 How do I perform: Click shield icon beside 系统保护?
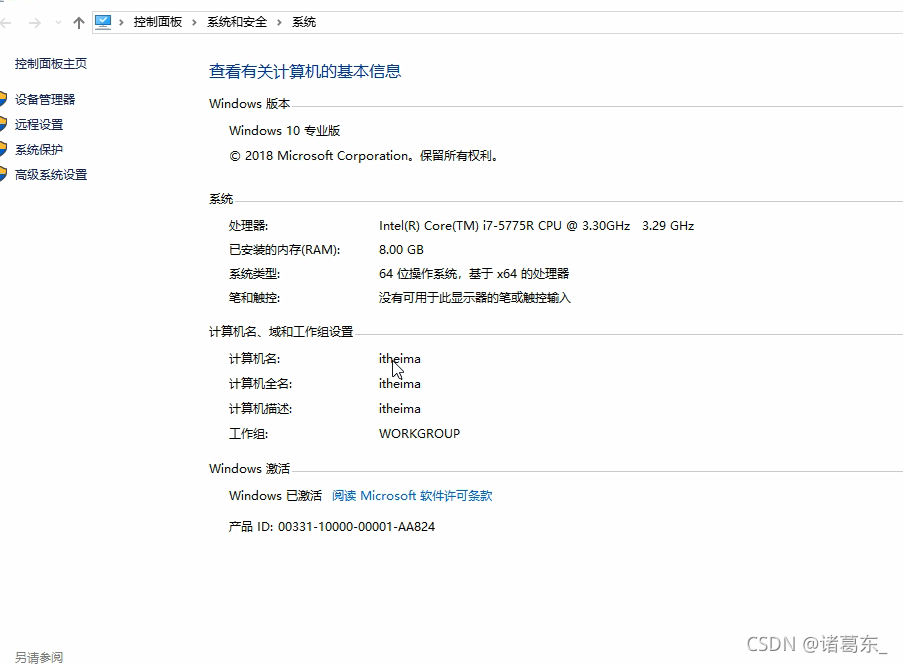click(3, 149)
